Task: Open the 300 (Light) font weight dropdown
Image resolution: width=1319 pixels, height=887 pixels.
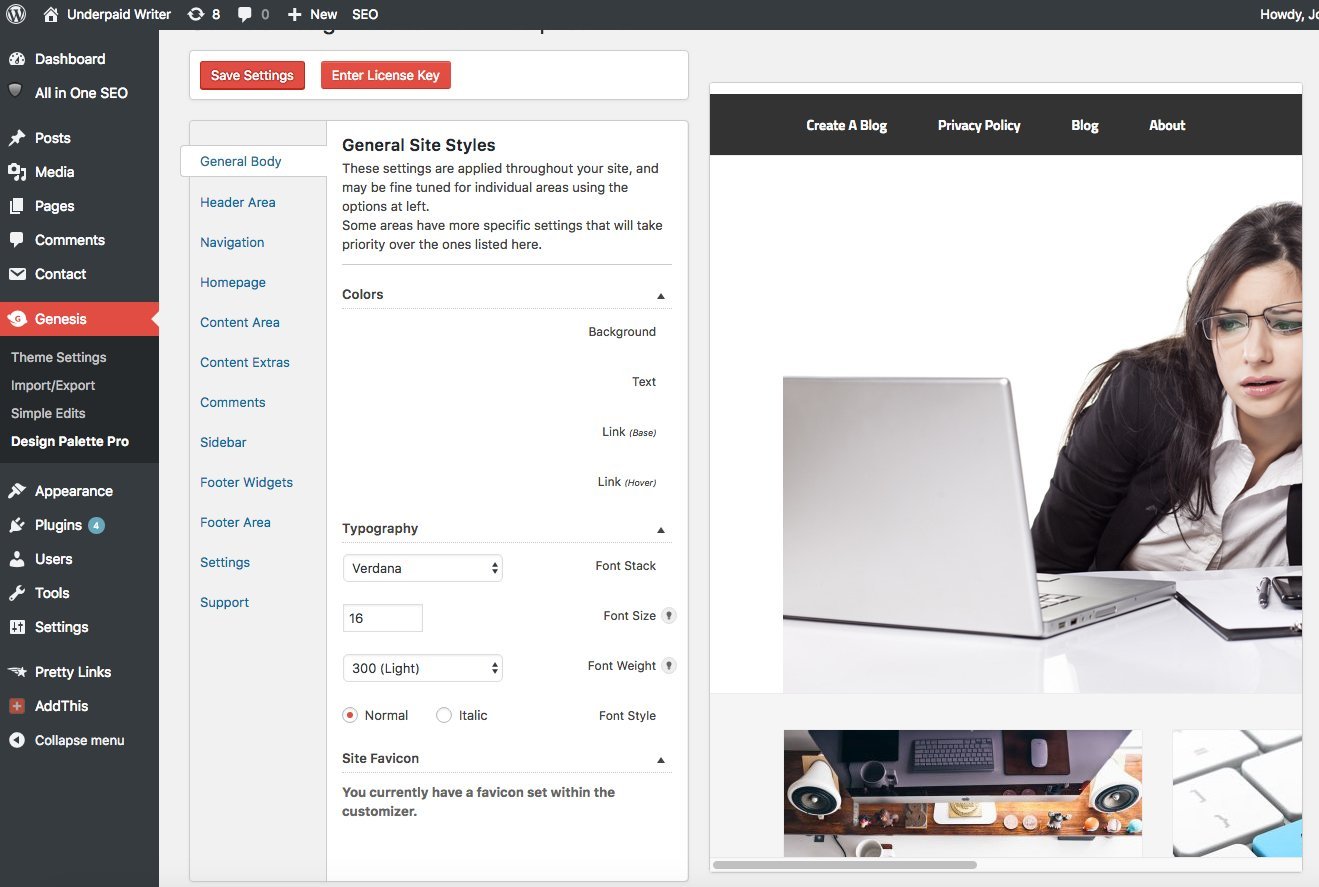Action: click(x=422, y=668)
